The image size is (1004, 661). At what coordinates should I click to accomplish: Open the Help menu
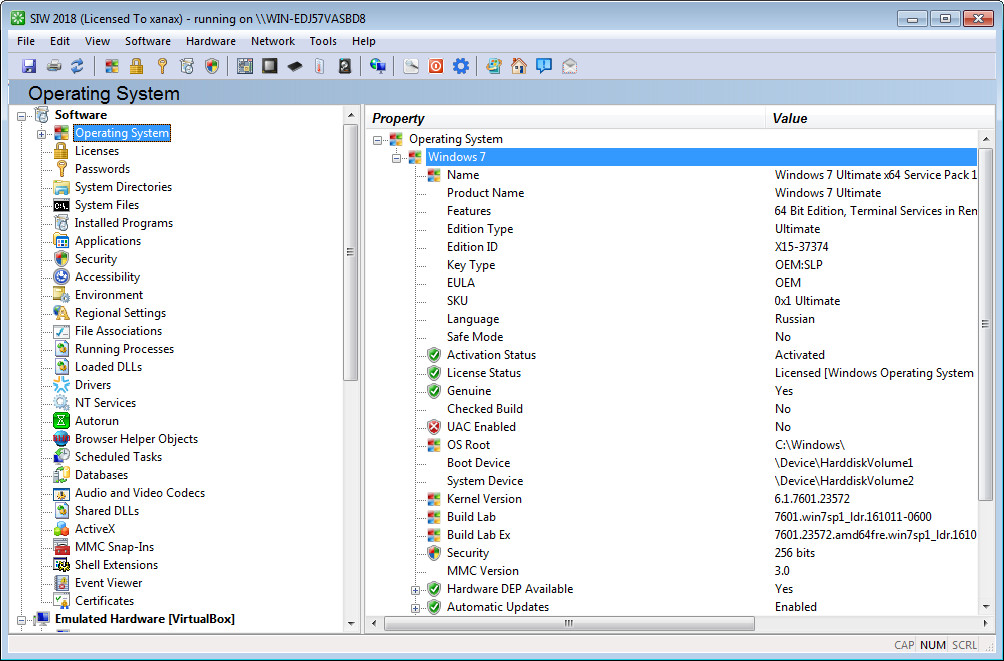click(364, 41)
